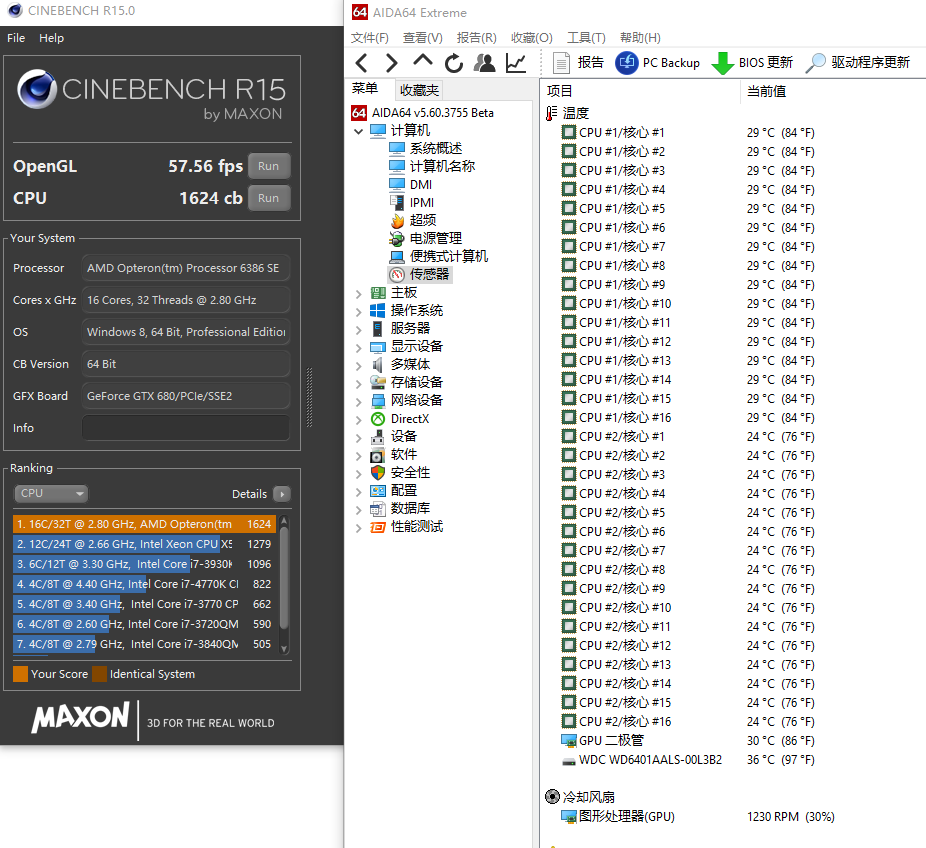Click the Your Score orange swatch
Image resolution: width=926 pixels, height=848 pixels.
point(21,674)
